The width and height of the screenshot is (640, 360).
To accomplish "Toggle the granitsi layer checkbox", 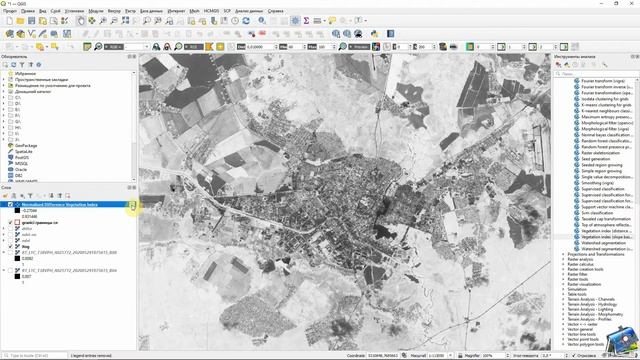I will pos(11,222).
